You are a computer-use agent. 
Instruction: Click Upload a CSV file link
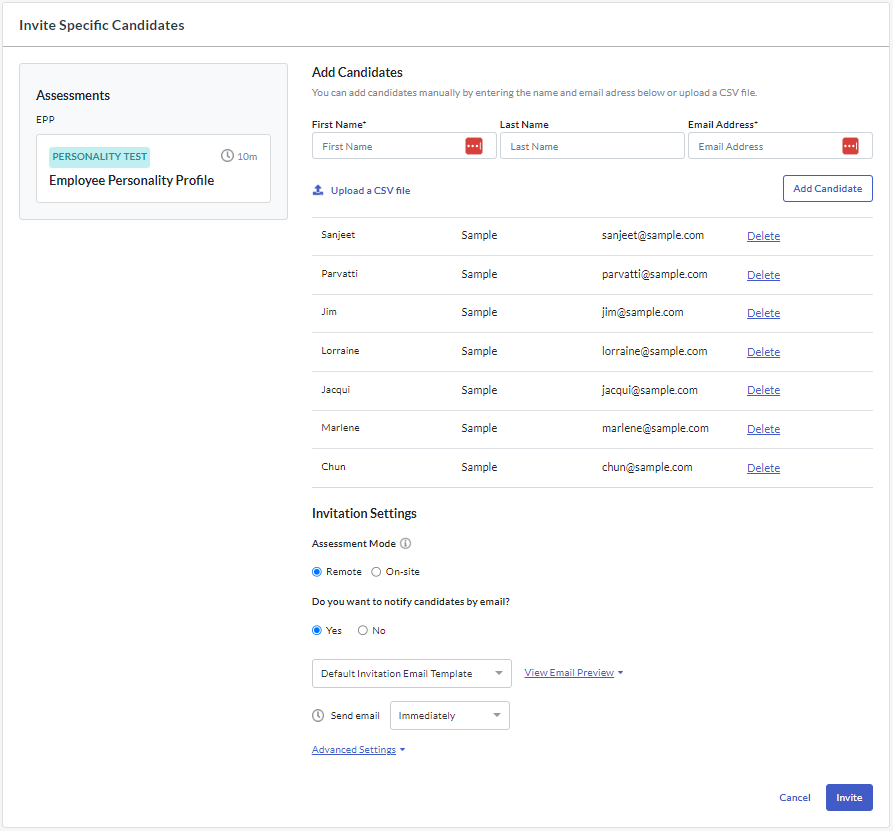371,191
